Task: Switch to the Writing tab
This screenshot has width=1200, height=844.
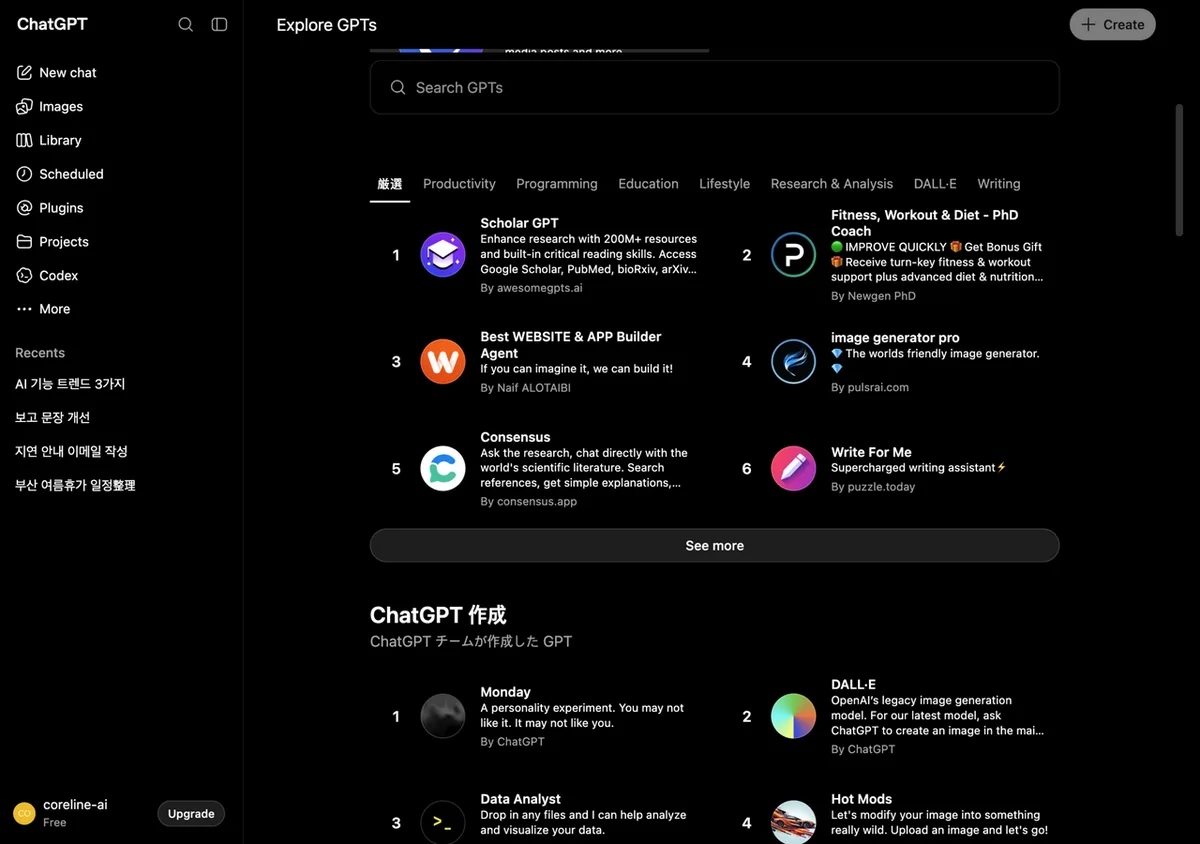Action: point(999,184)
